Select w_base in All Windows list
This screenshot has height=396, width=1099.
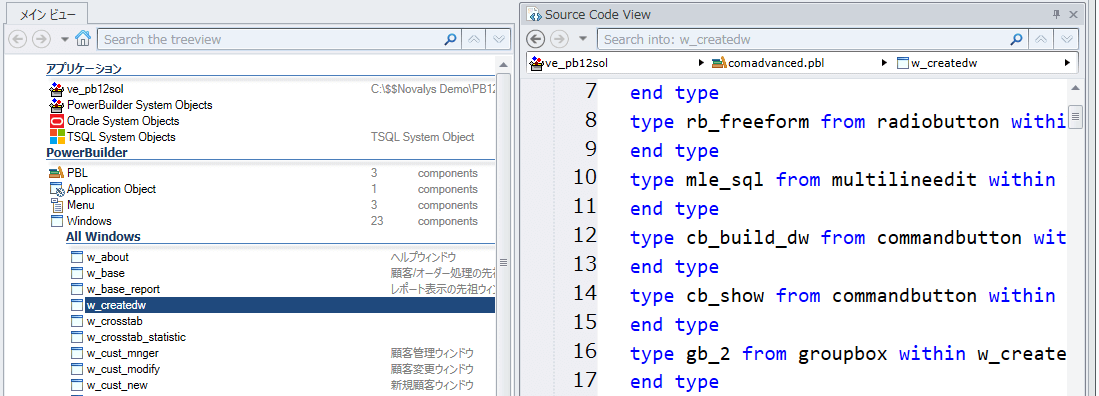(105, 273)
